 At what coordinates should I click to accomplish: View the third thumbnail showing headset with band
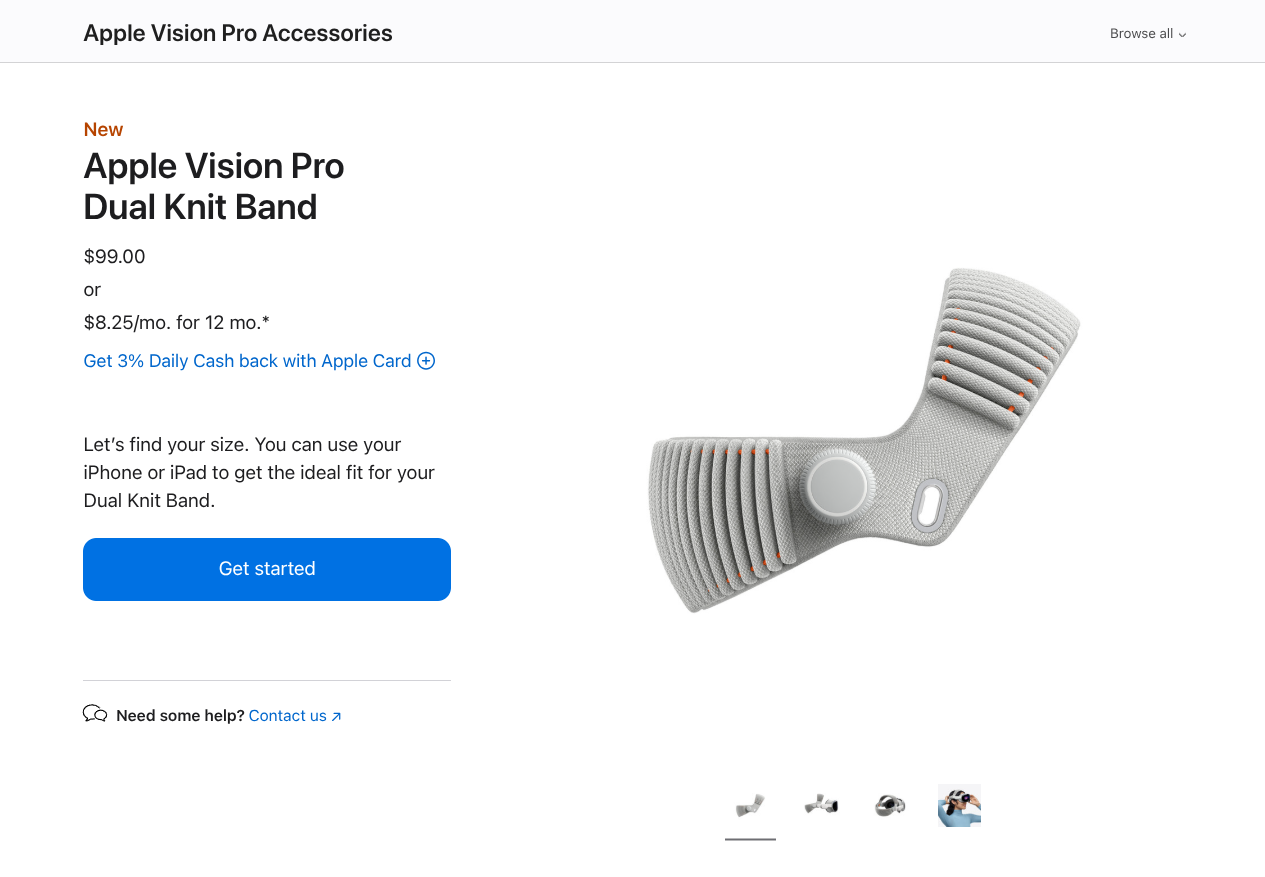pos(890,805)
